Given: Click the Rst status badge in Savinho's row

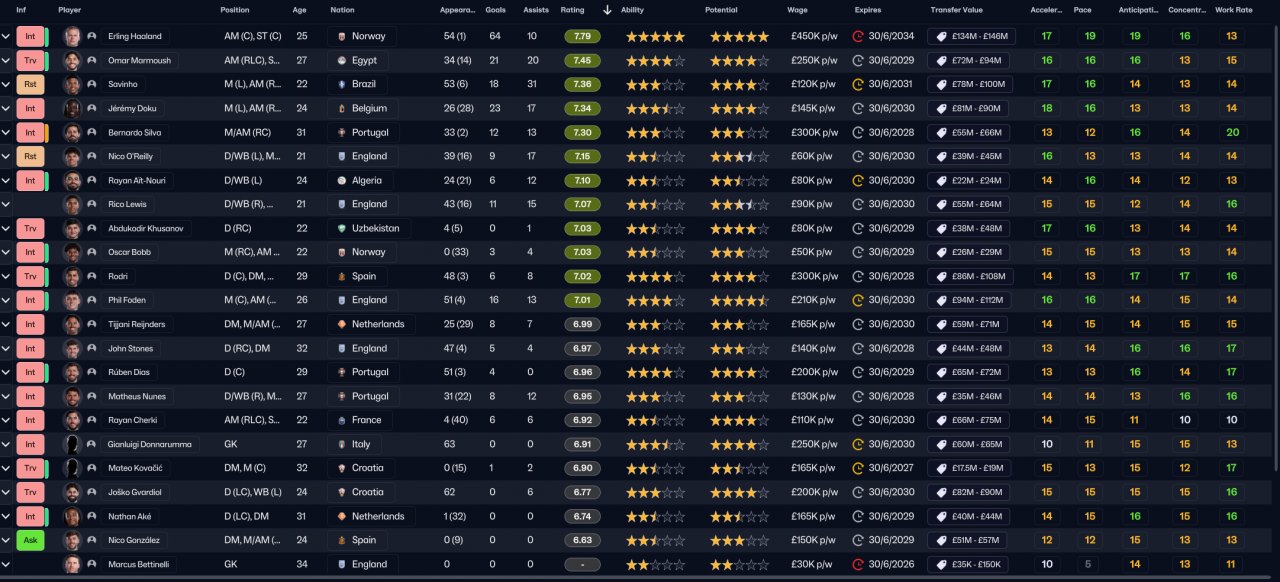Looking at the screenshot, I should point(30,84).
